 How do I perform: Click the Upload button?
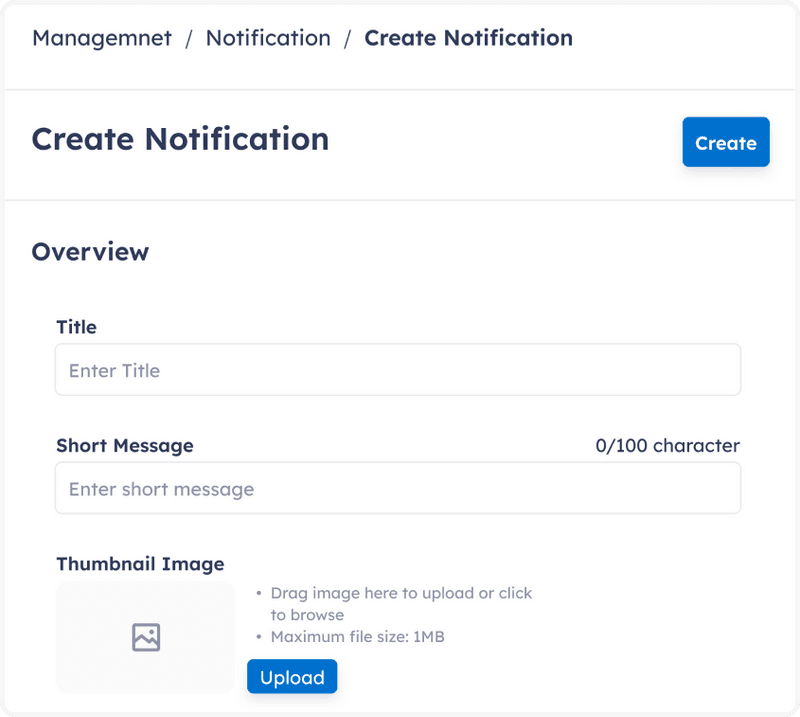click(x=292, y=677)
